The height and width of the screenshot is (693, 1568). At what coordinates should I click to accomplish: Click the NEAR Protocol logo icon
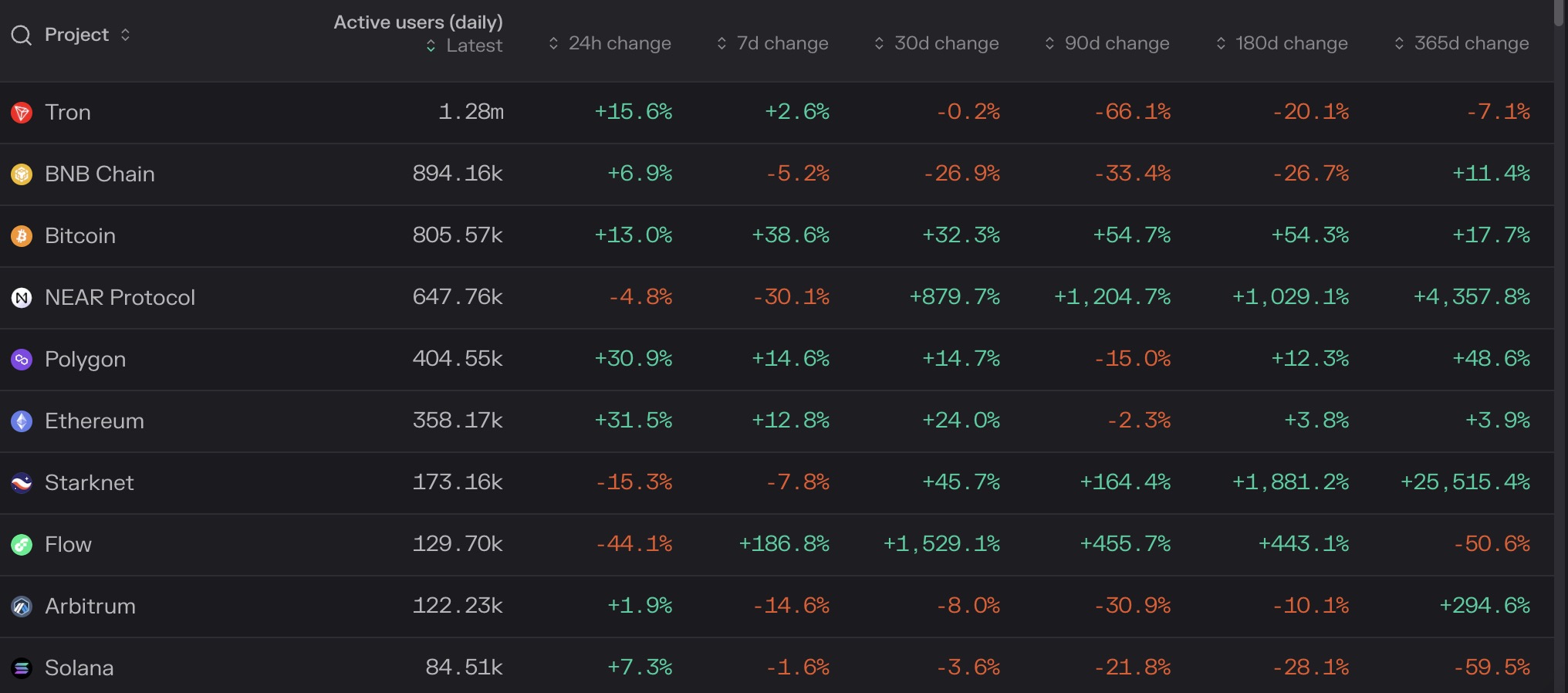click(22, 298)
